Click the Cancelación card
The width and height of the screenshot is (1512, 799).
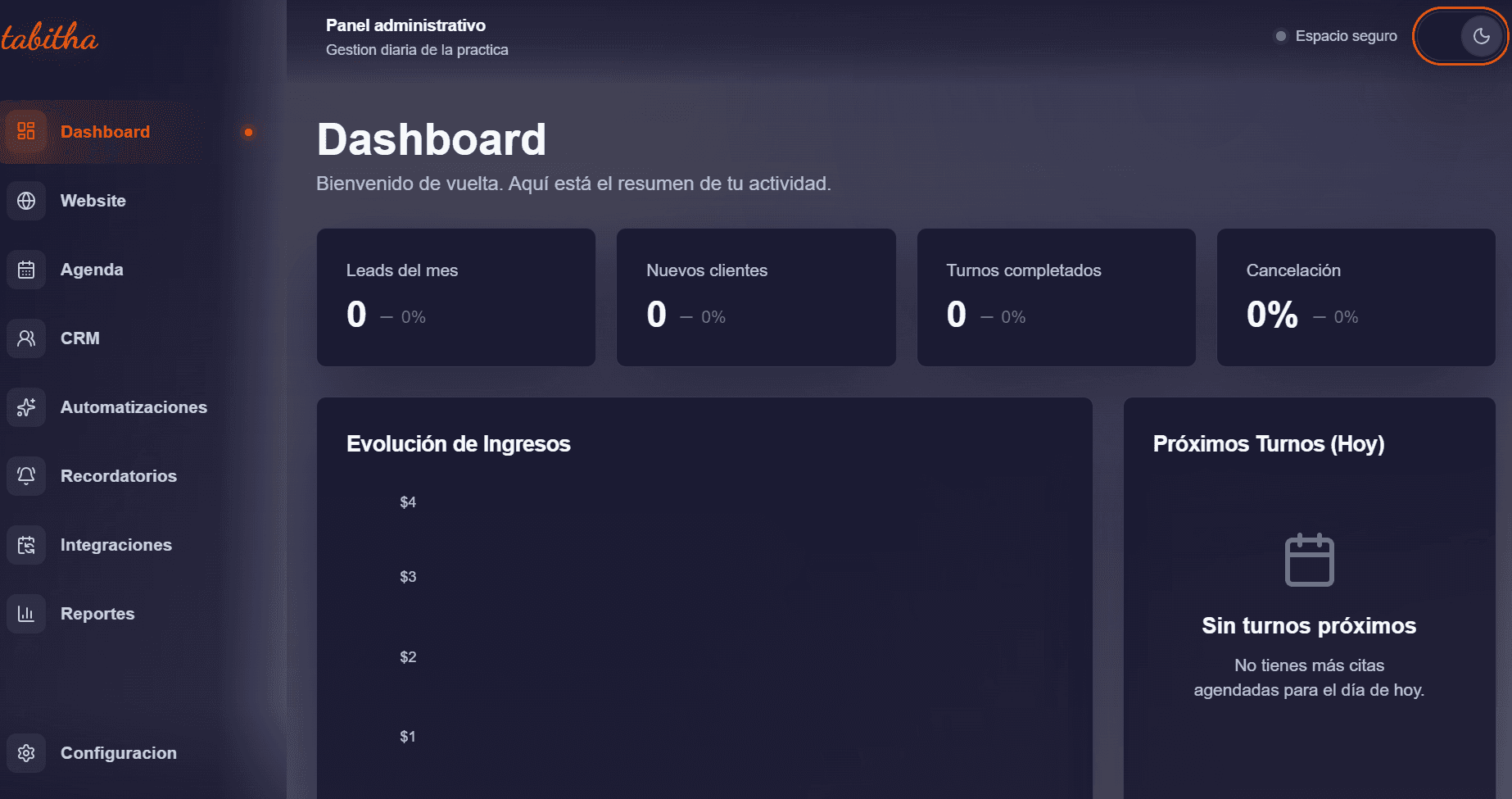tap(1356, 297)
